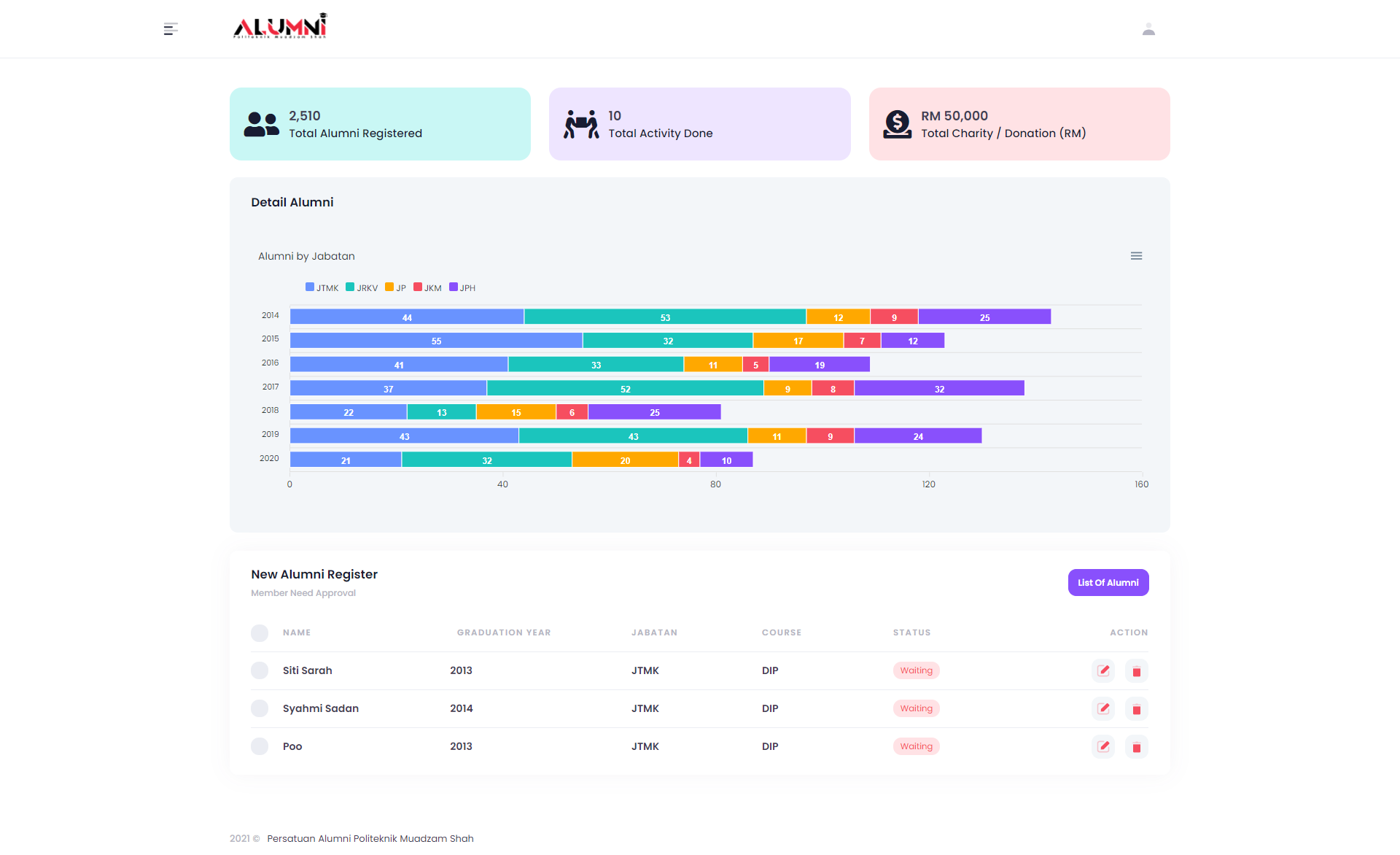The height and width of the screenshot is (855, 1400).
Task: Open the hamburger sidebar menu icon
Action: 171,29
